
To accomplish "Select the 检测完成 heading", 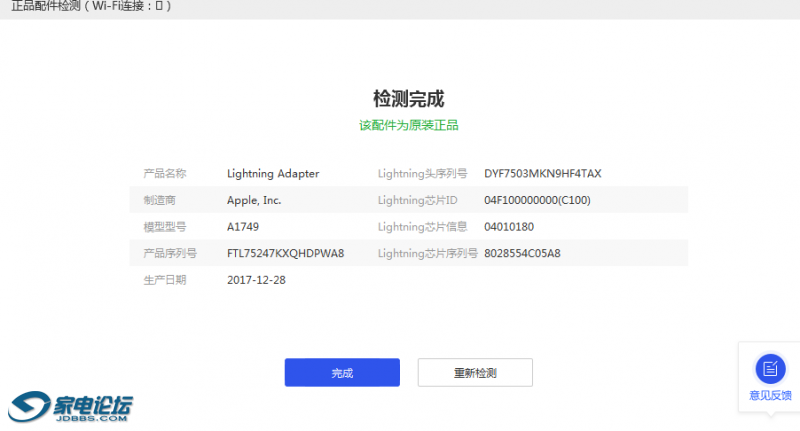I will tap(409, 98).
